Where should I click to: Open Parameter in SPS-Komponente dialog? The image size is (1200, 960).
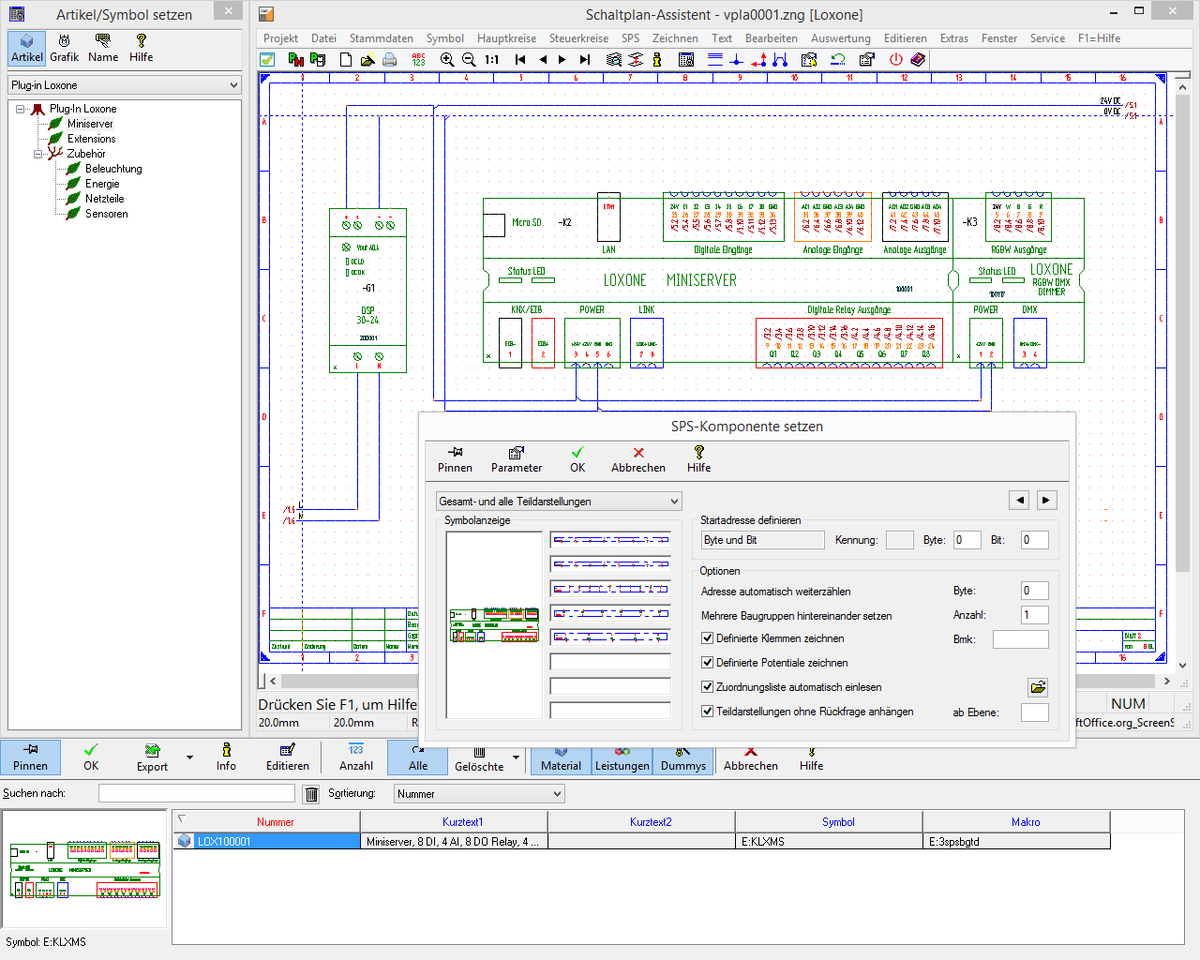click(x=516, y=459)
